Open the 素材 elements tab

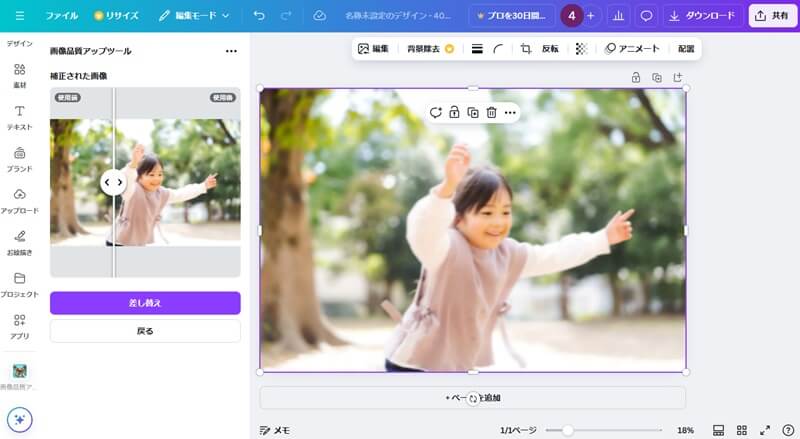[19, 76]
